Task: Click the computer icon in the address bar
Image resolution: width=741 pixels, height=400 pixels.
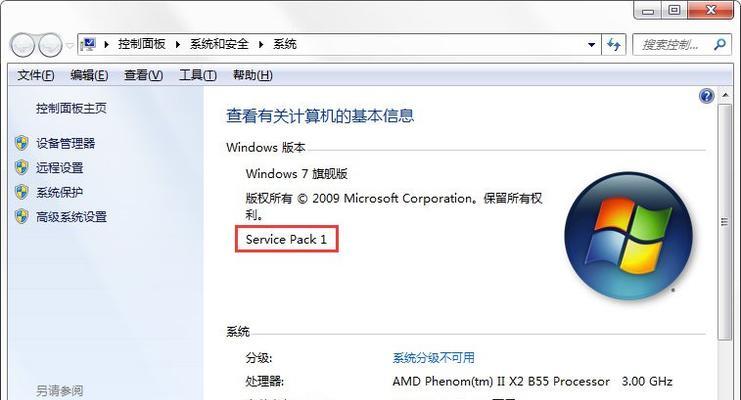Action: click(88, 44)
